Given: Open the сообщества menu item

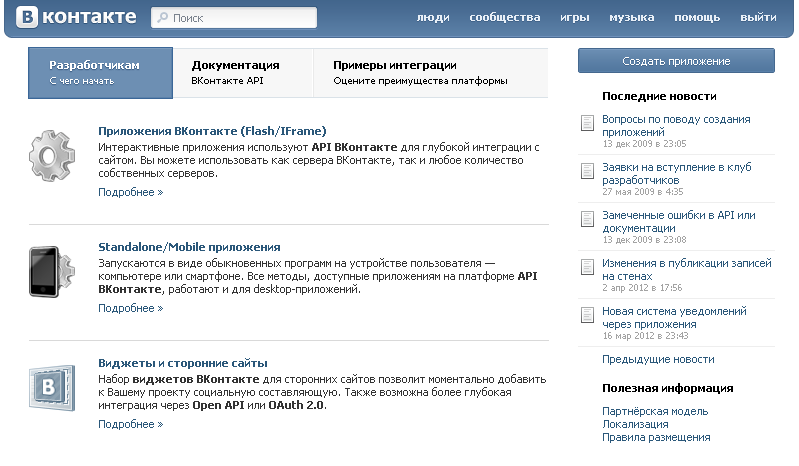Looking at the screenshot, I should [x=504, y=17].
